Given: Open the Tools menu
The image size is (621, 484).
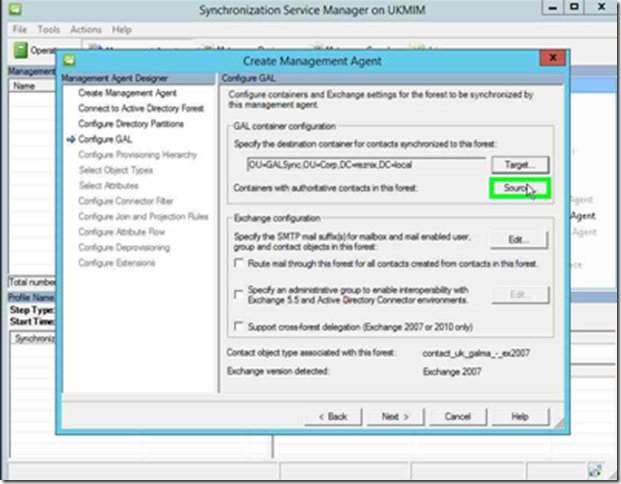Looking at the screenshot, I should pyautogui.click(x=49, y=29).
